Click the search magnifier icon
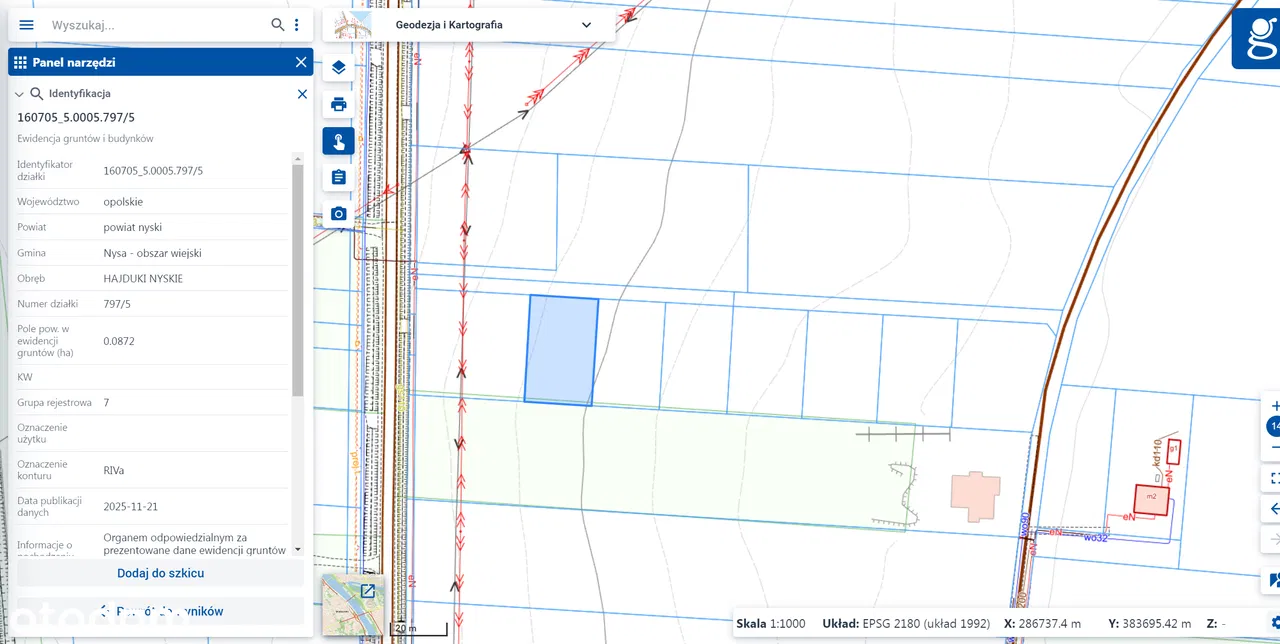1280x644 pixels. tap(278, 25)
